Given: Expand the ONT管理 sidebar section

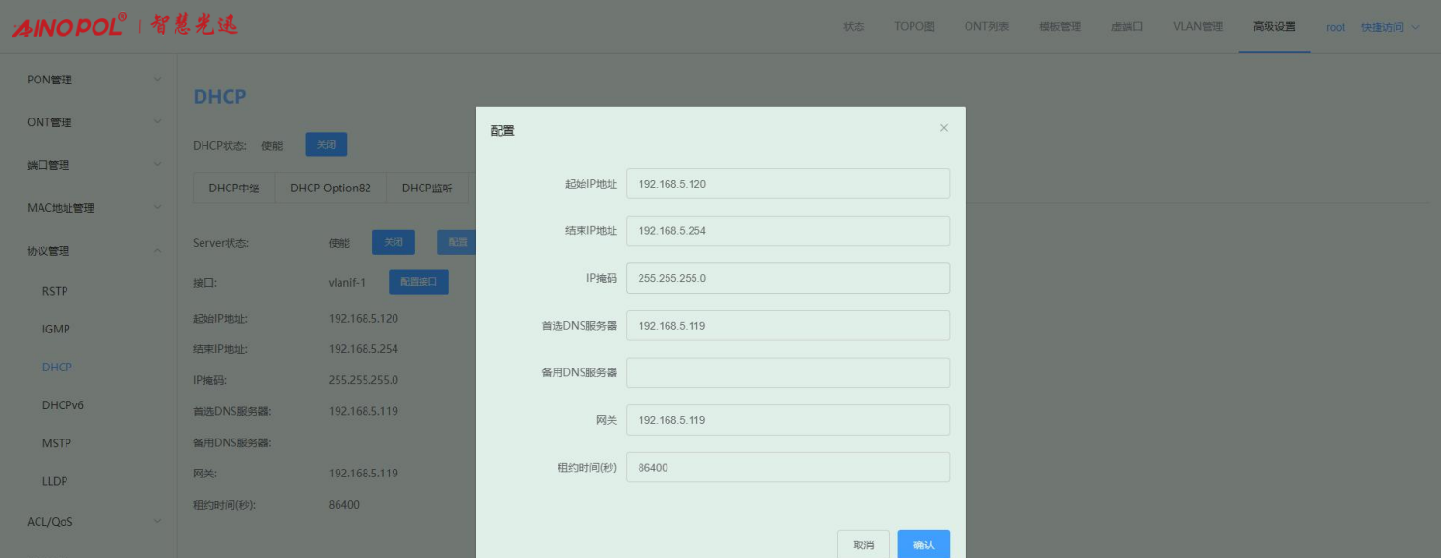Looking at the screenshot, I should point(92,122).
